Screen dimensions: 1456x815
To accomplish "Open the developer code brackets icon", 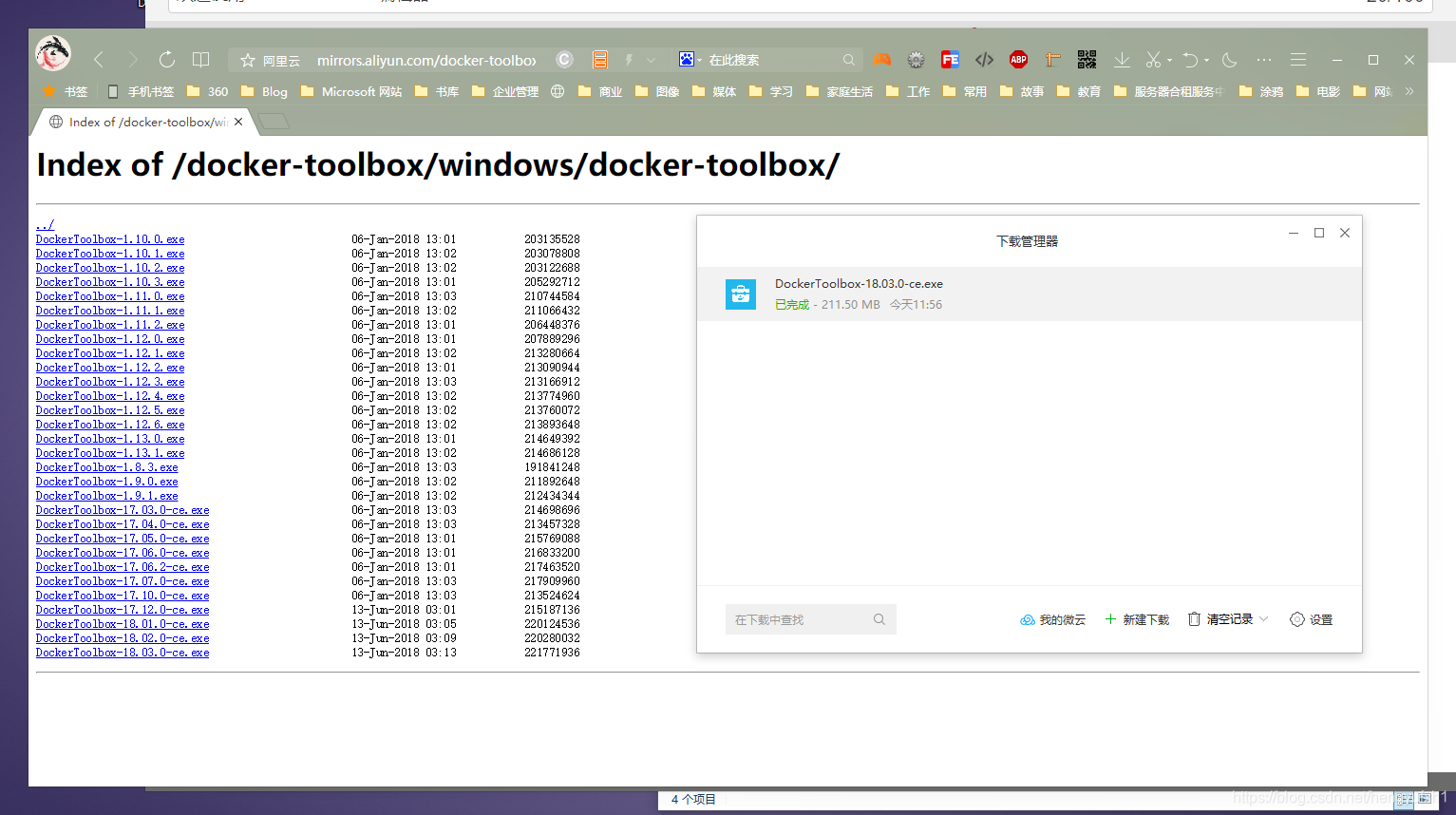I will tap(984, 60).
